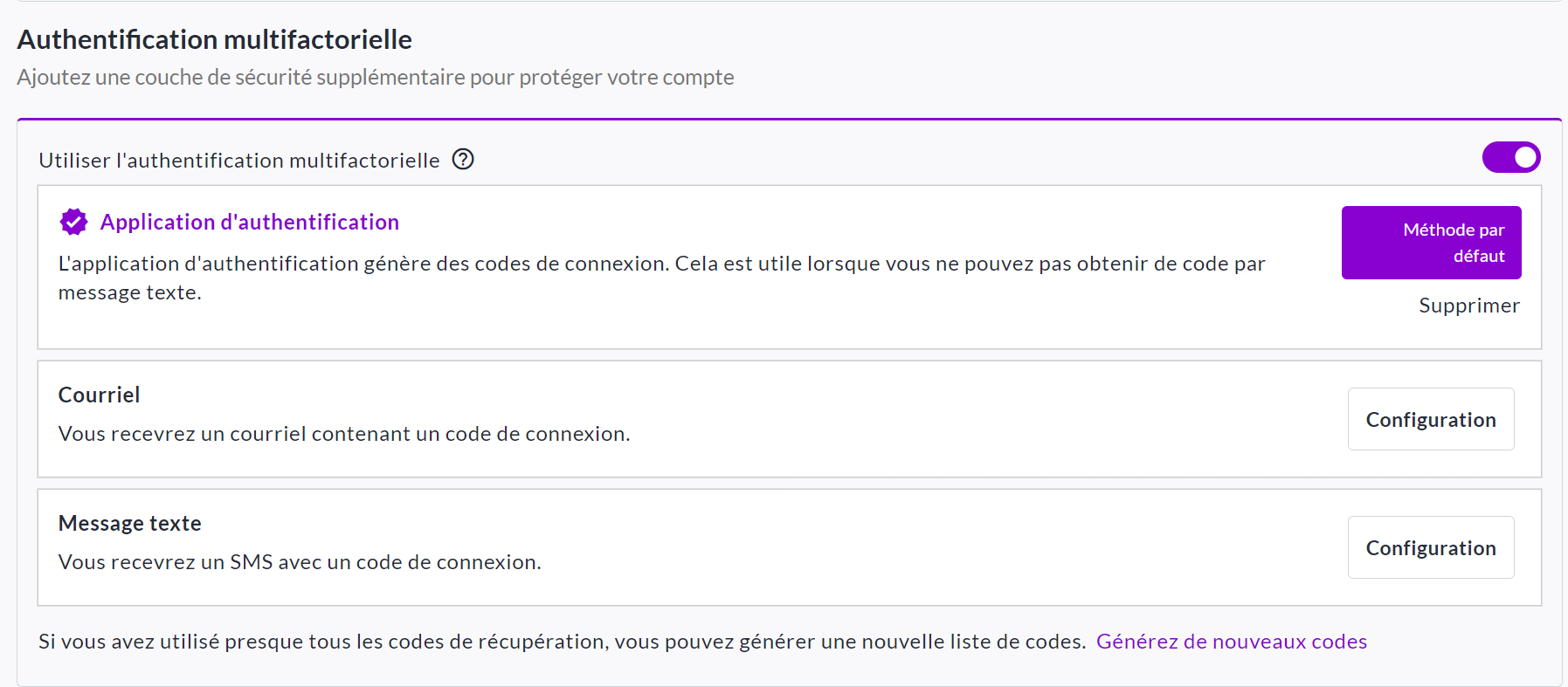Click the purple verified badge icon
This screenshot has width=1568, height=687.
click(73, 222)
